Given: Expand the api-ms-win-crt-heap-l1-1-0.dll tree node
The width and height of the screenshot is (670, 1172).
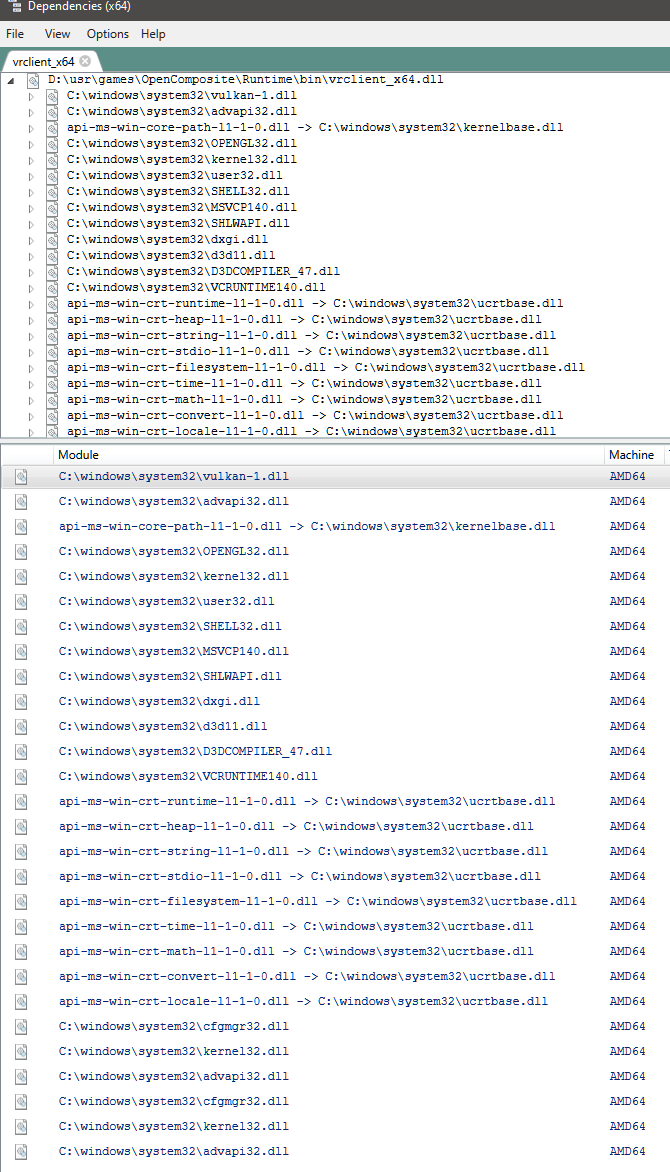Looking at the screenshot, I should 31,320.
